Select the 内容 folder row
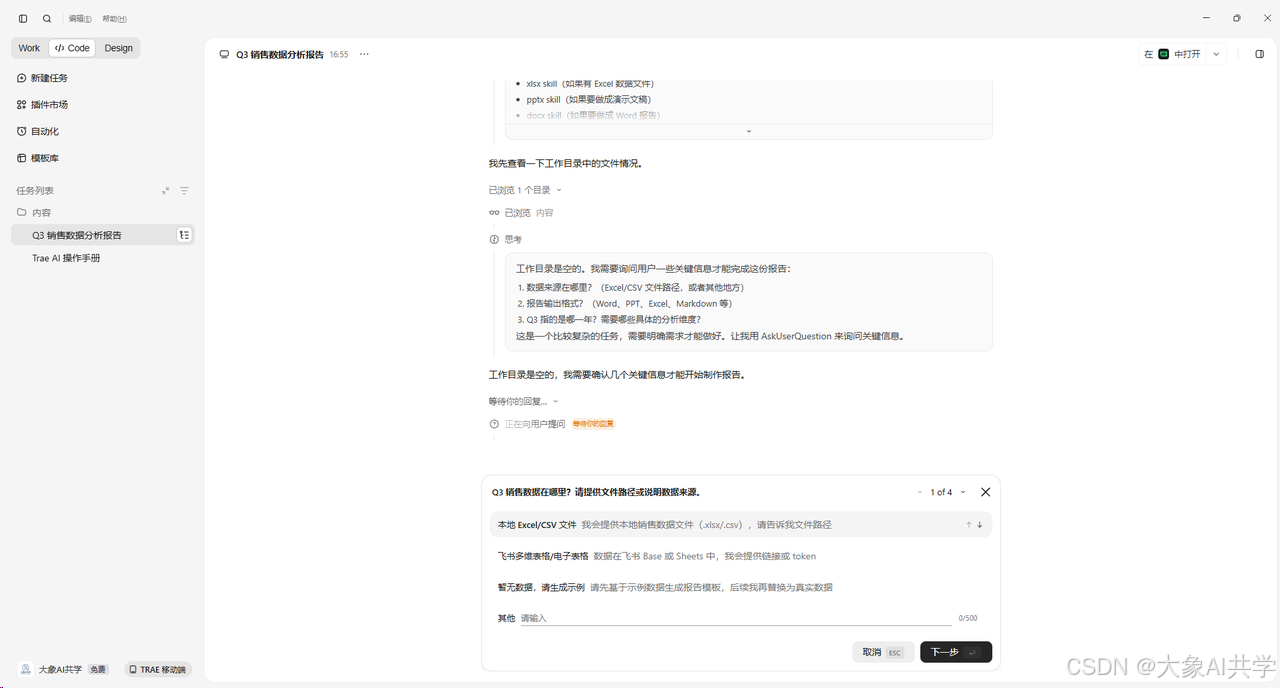The image size is (1280, 688). click(x=102, y=213)
